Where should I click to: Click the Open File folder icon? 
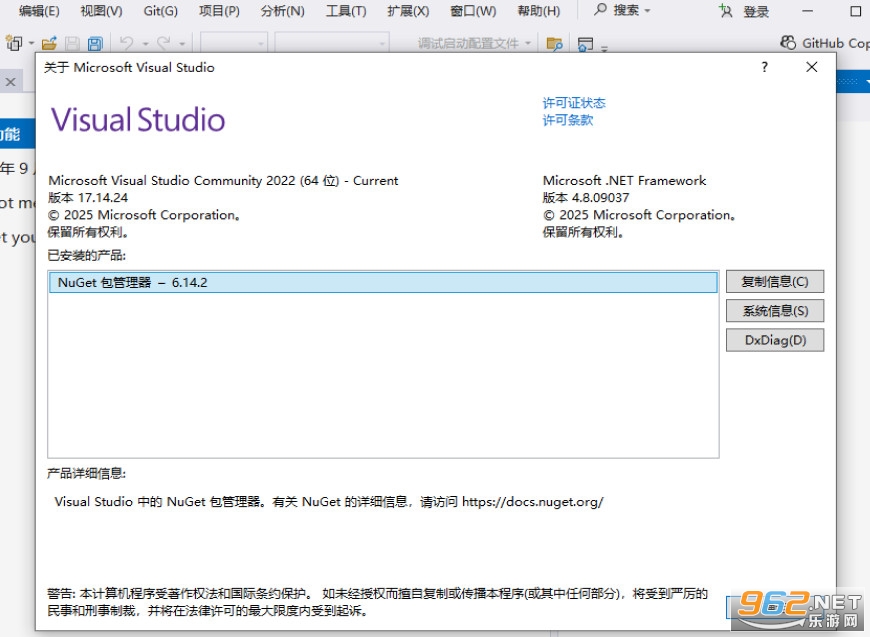(x=49, y=43)
